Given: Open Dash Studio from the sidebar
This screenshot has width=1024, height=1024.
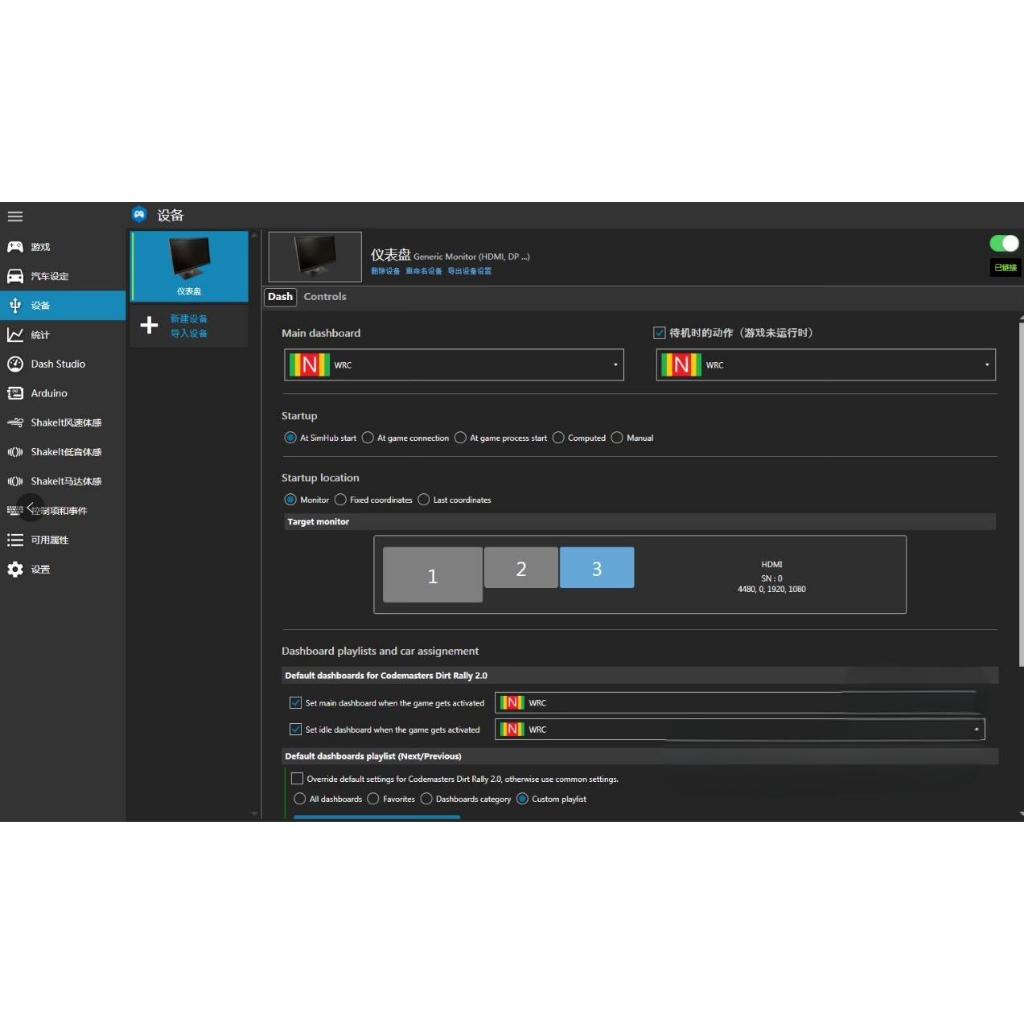Looking at the screenshot, I should tap(58, 364).
